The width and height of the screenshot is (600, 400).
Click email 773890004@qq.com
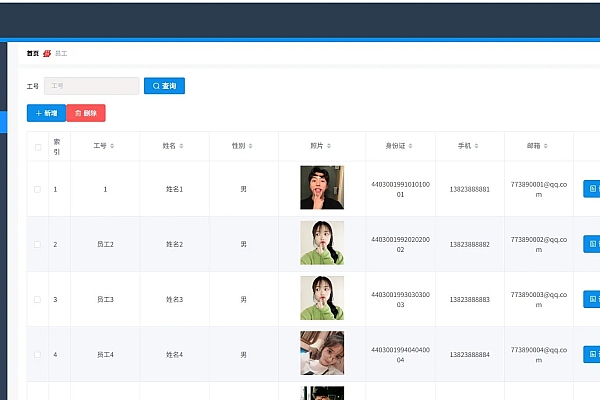click(539, 354)
